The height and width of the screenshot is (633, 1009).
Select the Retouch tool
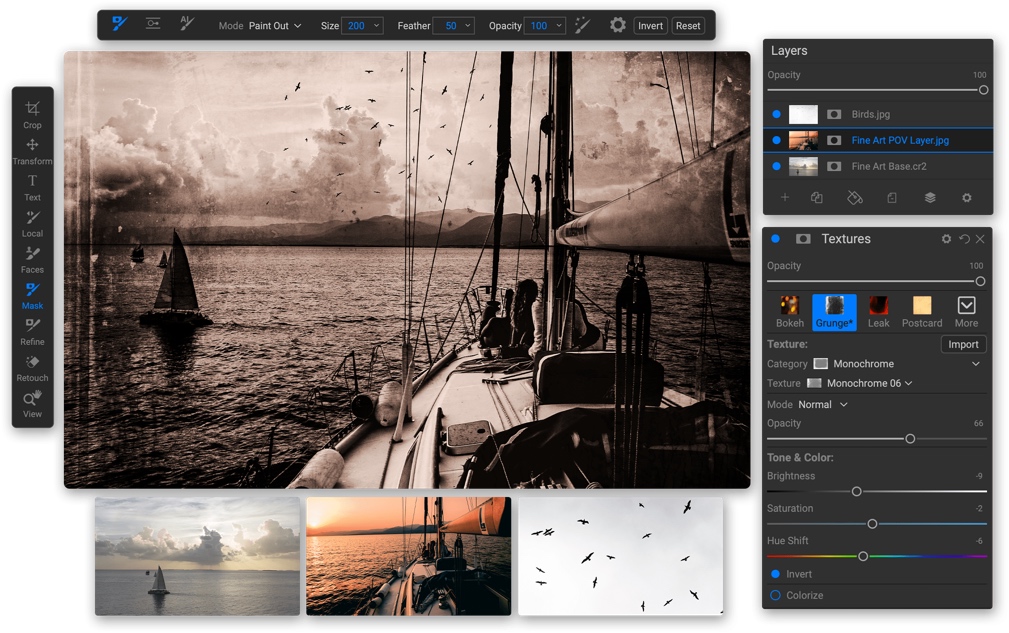[x=32, y=368]
